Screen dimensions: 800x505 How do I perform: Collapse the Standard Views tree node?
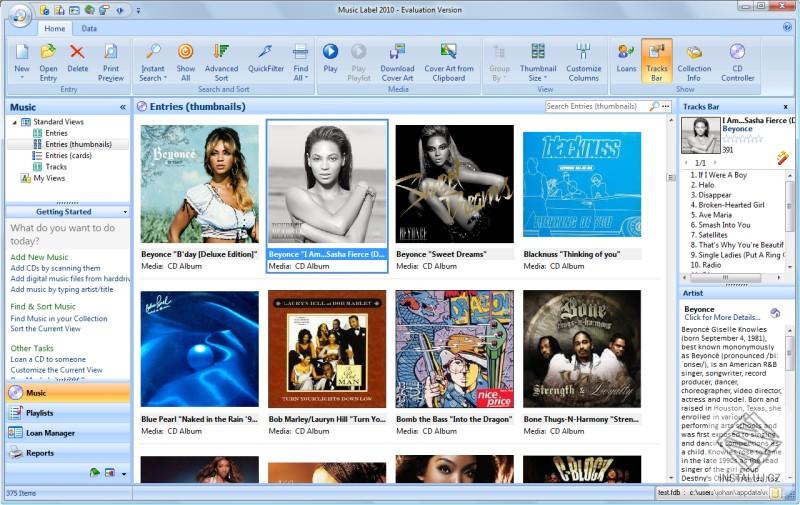[13, 122]
